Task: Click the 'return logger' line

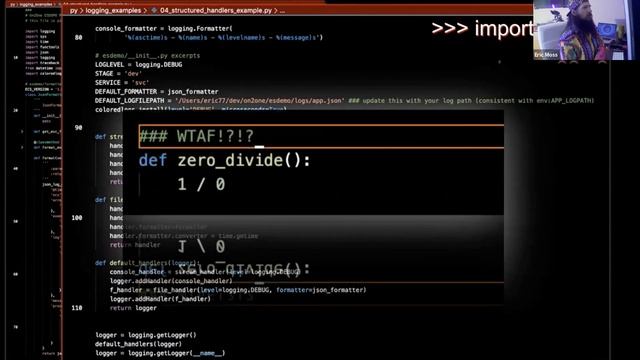Action: pyautogui.click(x=133, y=308)
